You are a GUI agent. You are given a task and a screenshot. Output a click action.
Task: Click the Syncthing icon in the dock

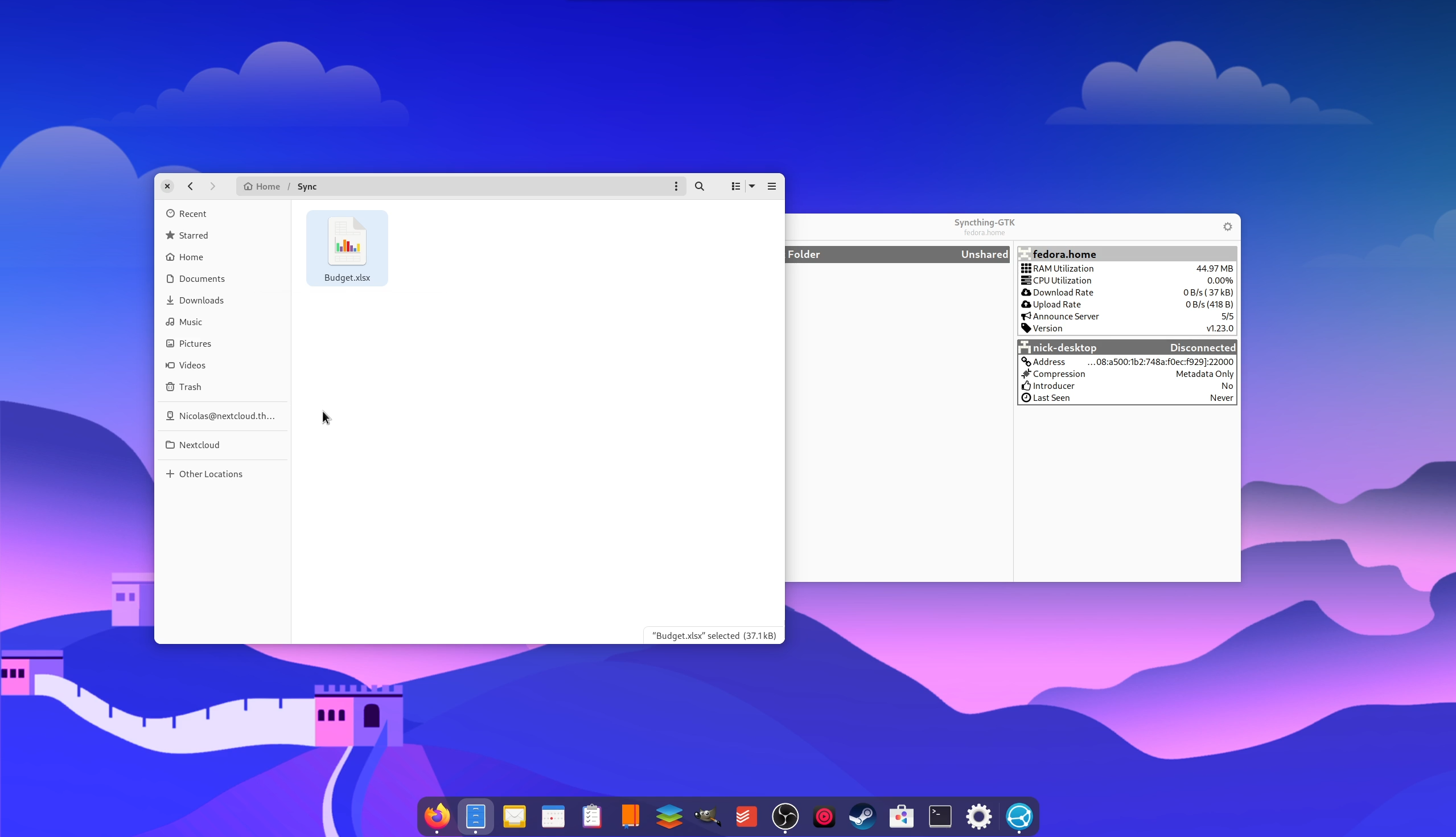coord(1019,817)
